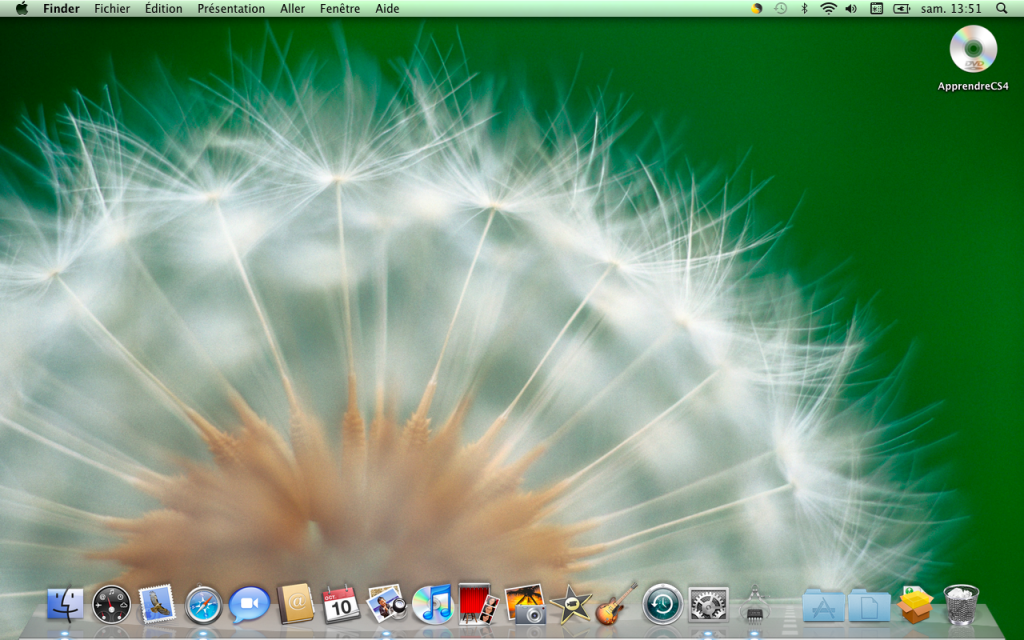Launch the Dashboard gauge icon in Dock
The height and width of the screenshot is (640, 1024).
(111, 604)
